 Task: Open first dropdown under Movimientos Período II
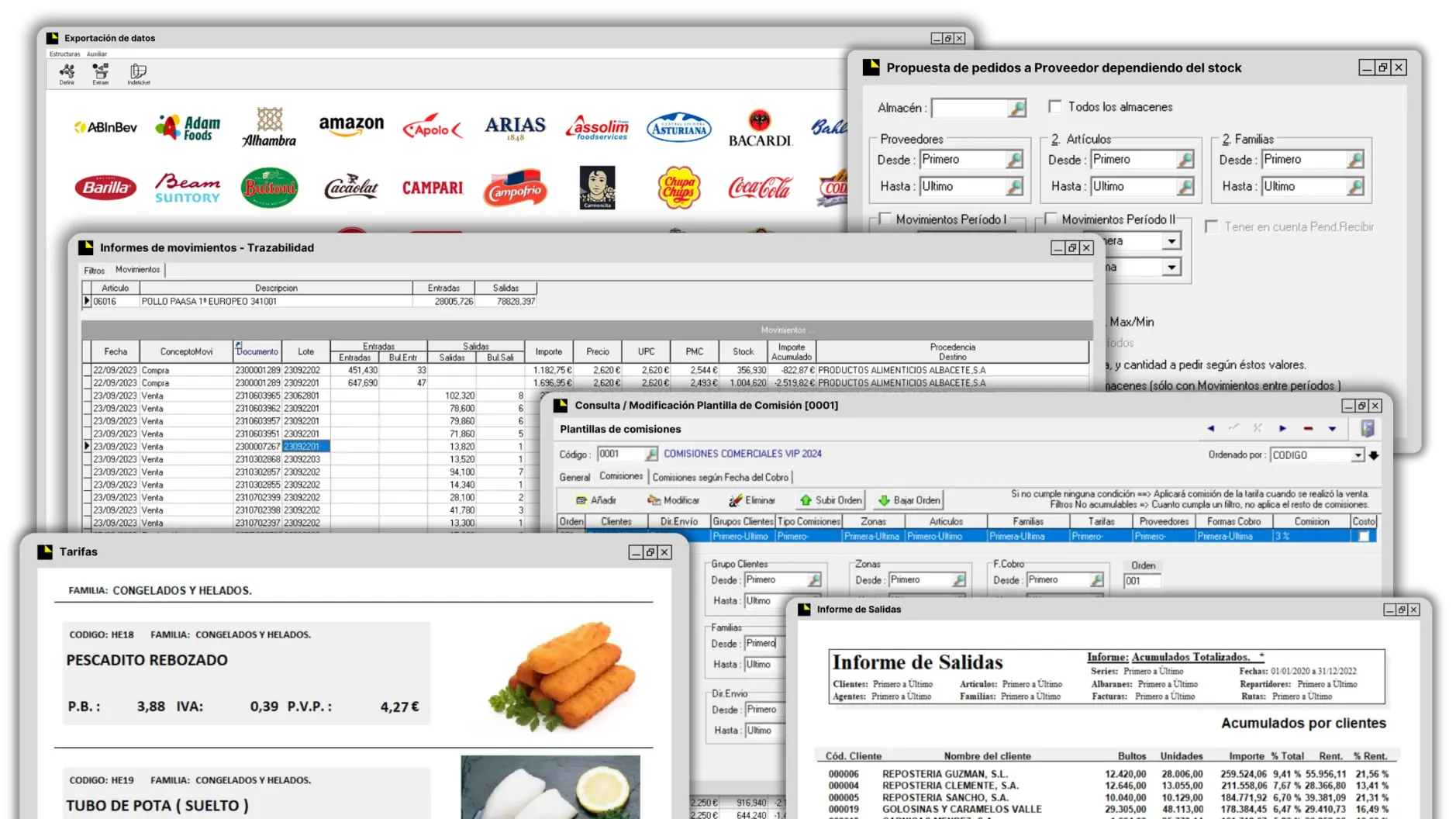(x=1171, y=242)
